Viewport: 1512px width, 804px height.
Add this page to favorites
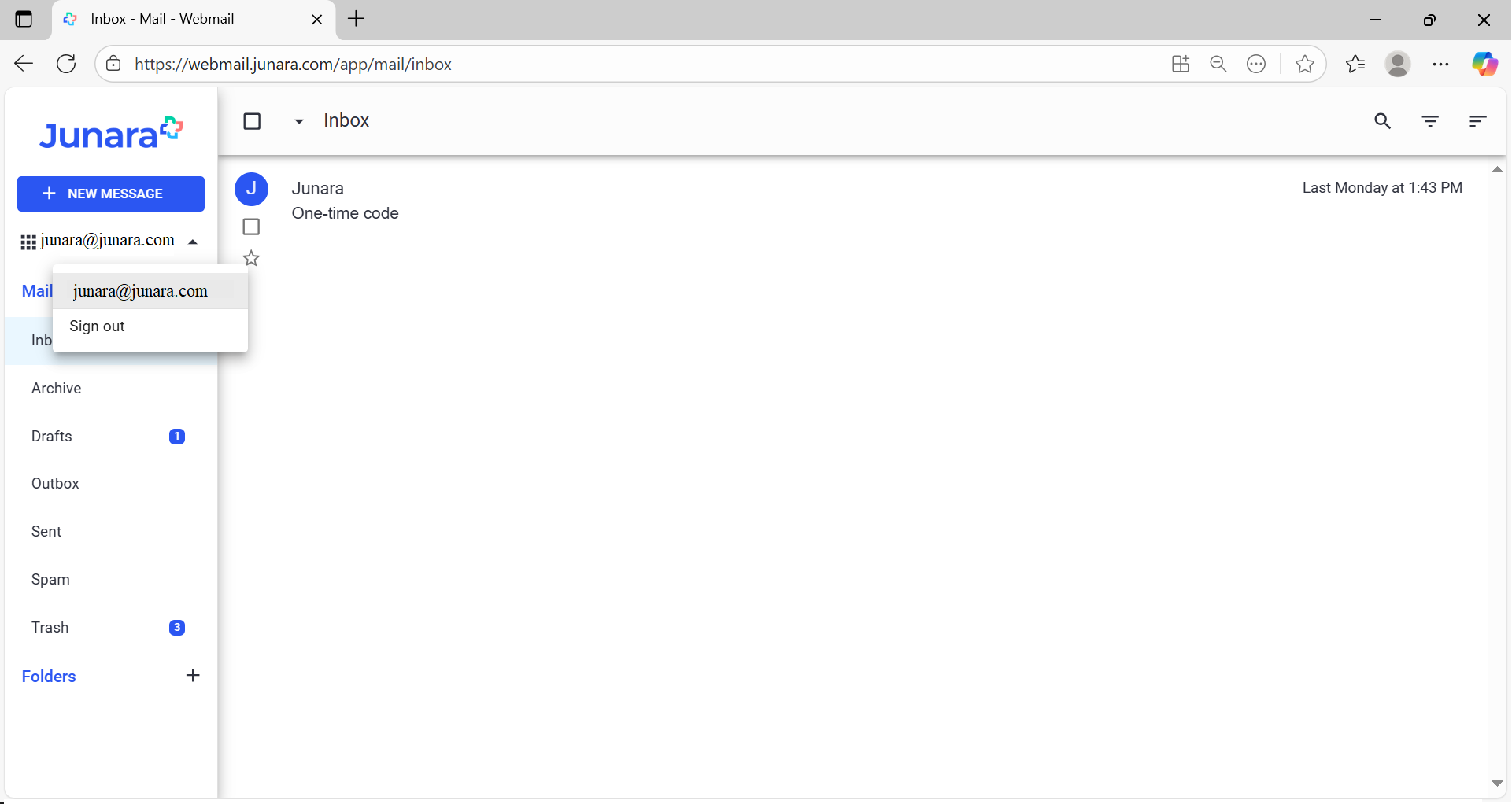click(x=1305, y=64)
